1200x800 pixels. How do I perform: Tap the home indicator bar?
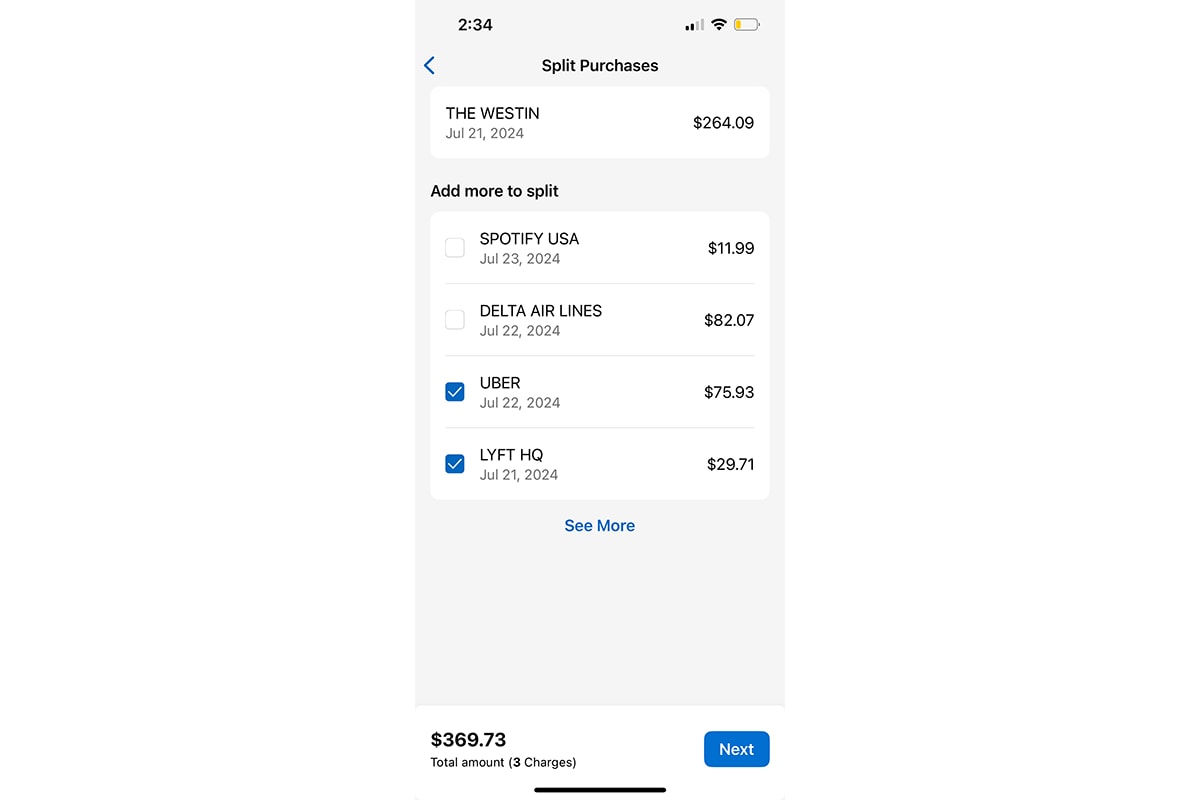pos(599,789)
